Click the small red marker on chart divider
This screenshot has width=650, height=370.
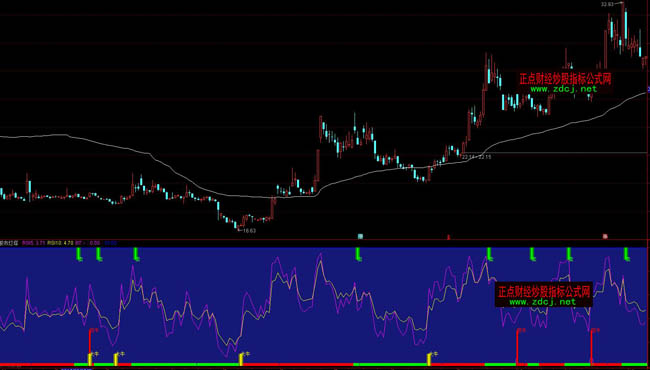[448, 237]
